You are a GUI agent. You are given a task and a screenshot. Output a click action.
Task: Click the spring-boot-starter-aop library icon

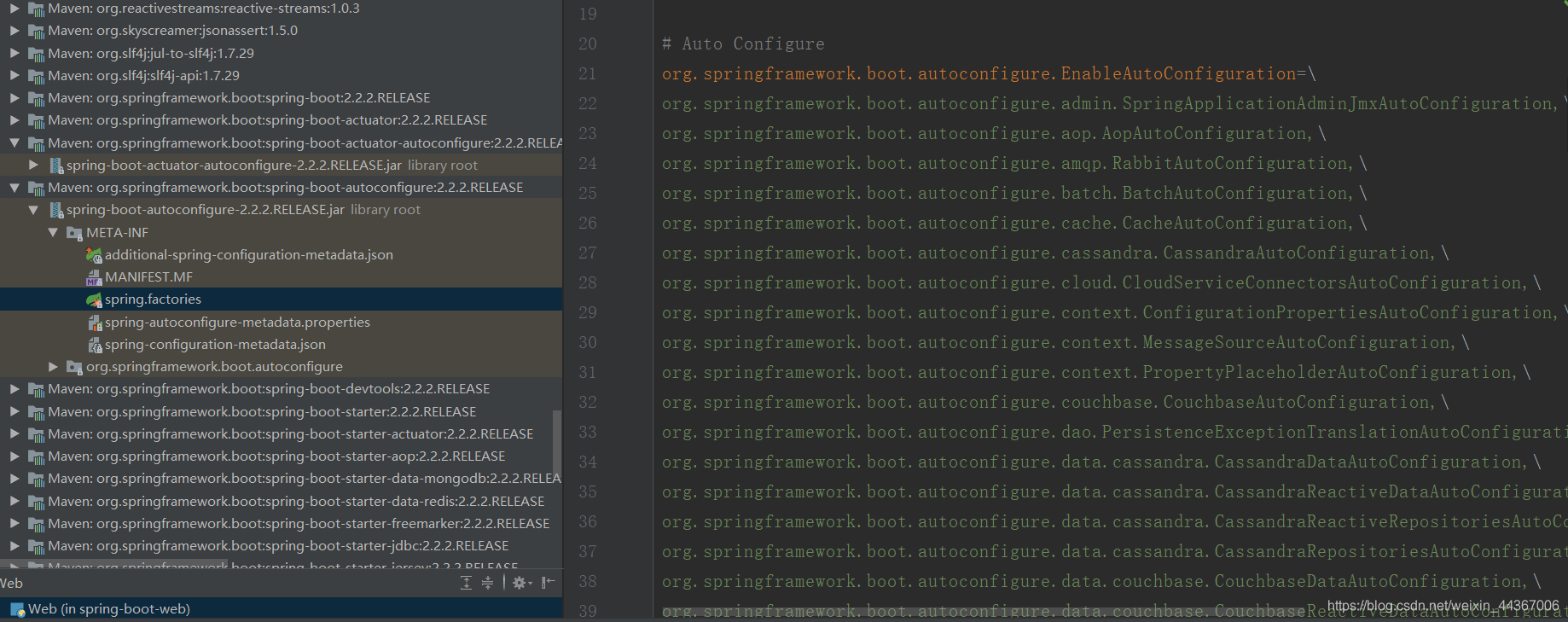(37, 456)
